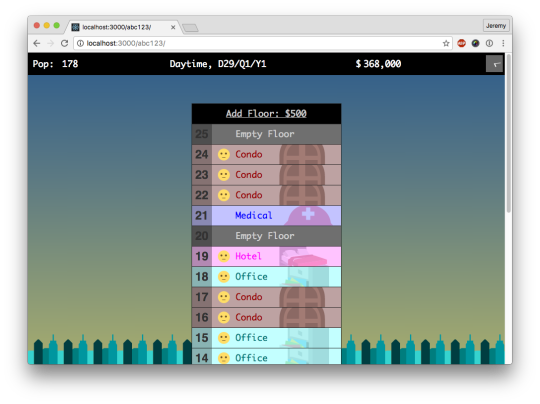The height and width of the screenshot is (404, 540).
Task: Select the localhost:3000/abc123/ browser tab
Action: pyautogui.click(x=122, y=27)
